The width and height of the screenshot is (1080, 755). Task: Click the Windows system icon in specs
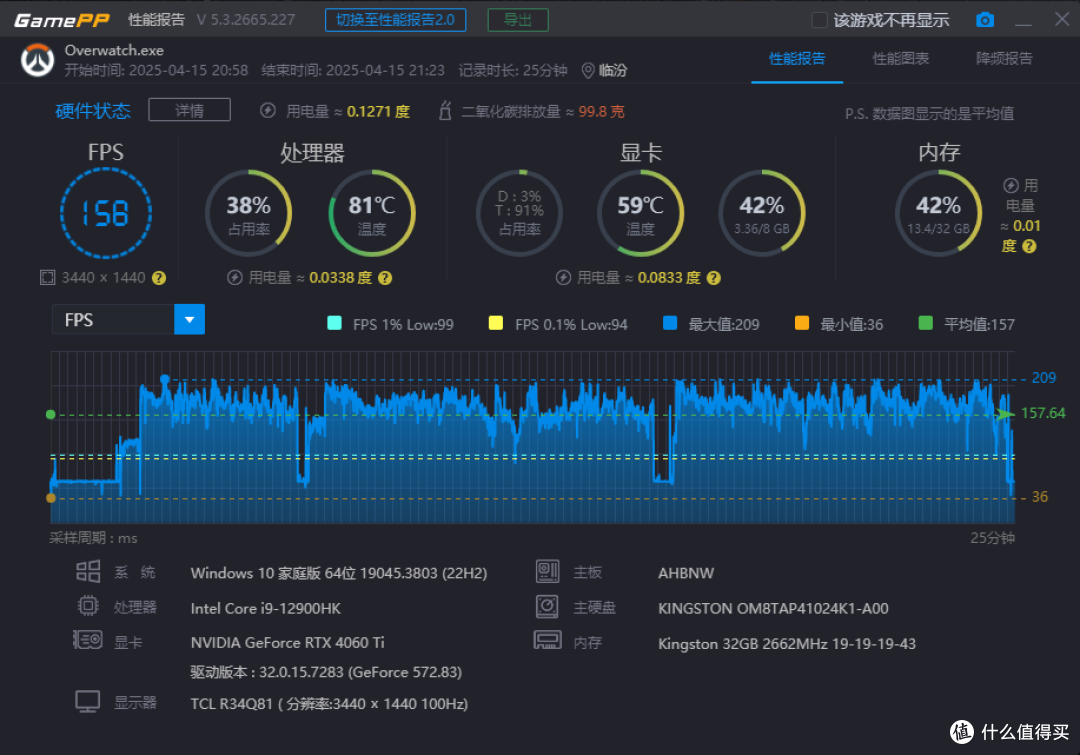tap(88, 571)
